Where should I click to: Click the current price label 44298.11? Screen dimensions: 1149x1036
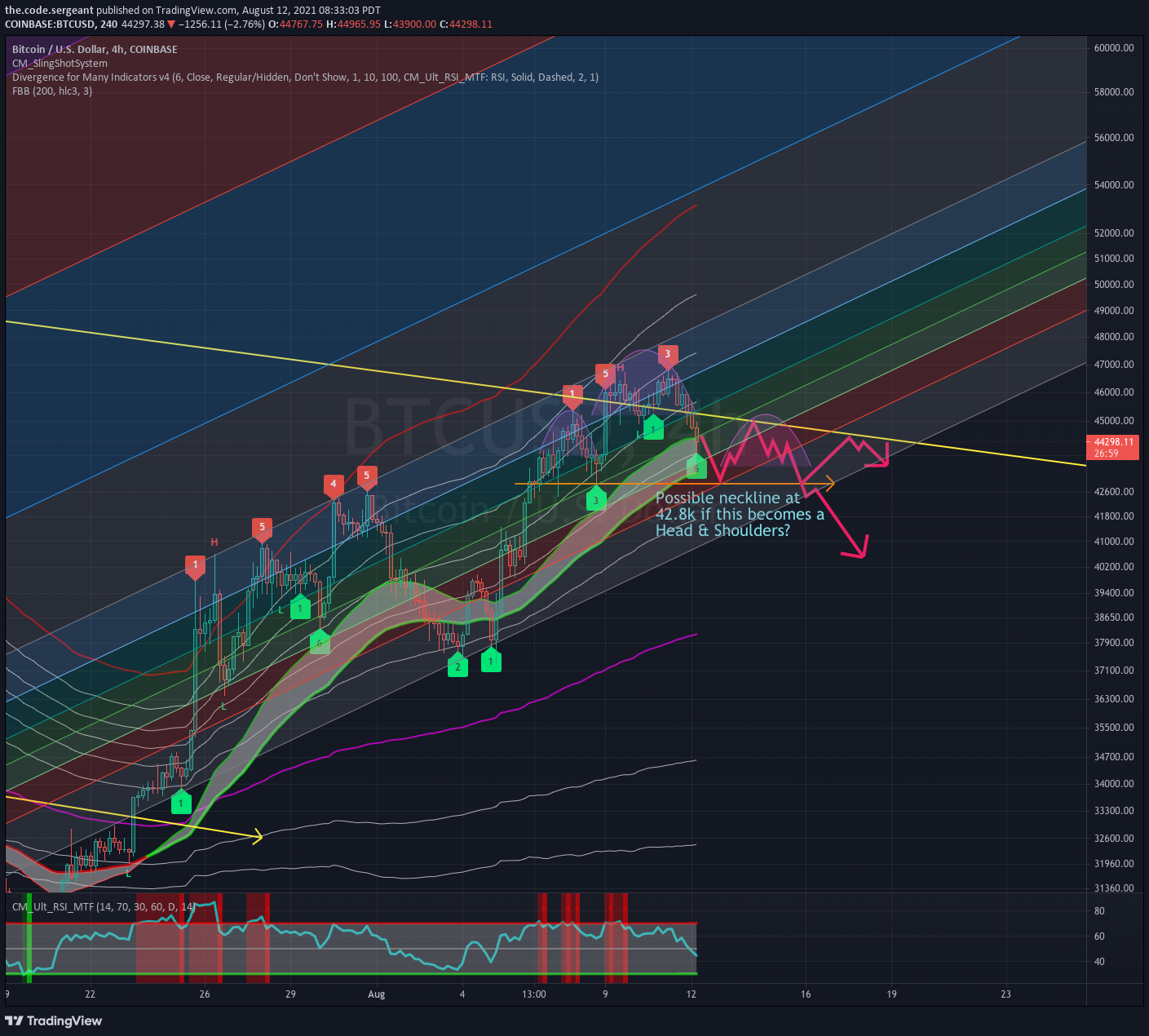tap(1113, 442)
